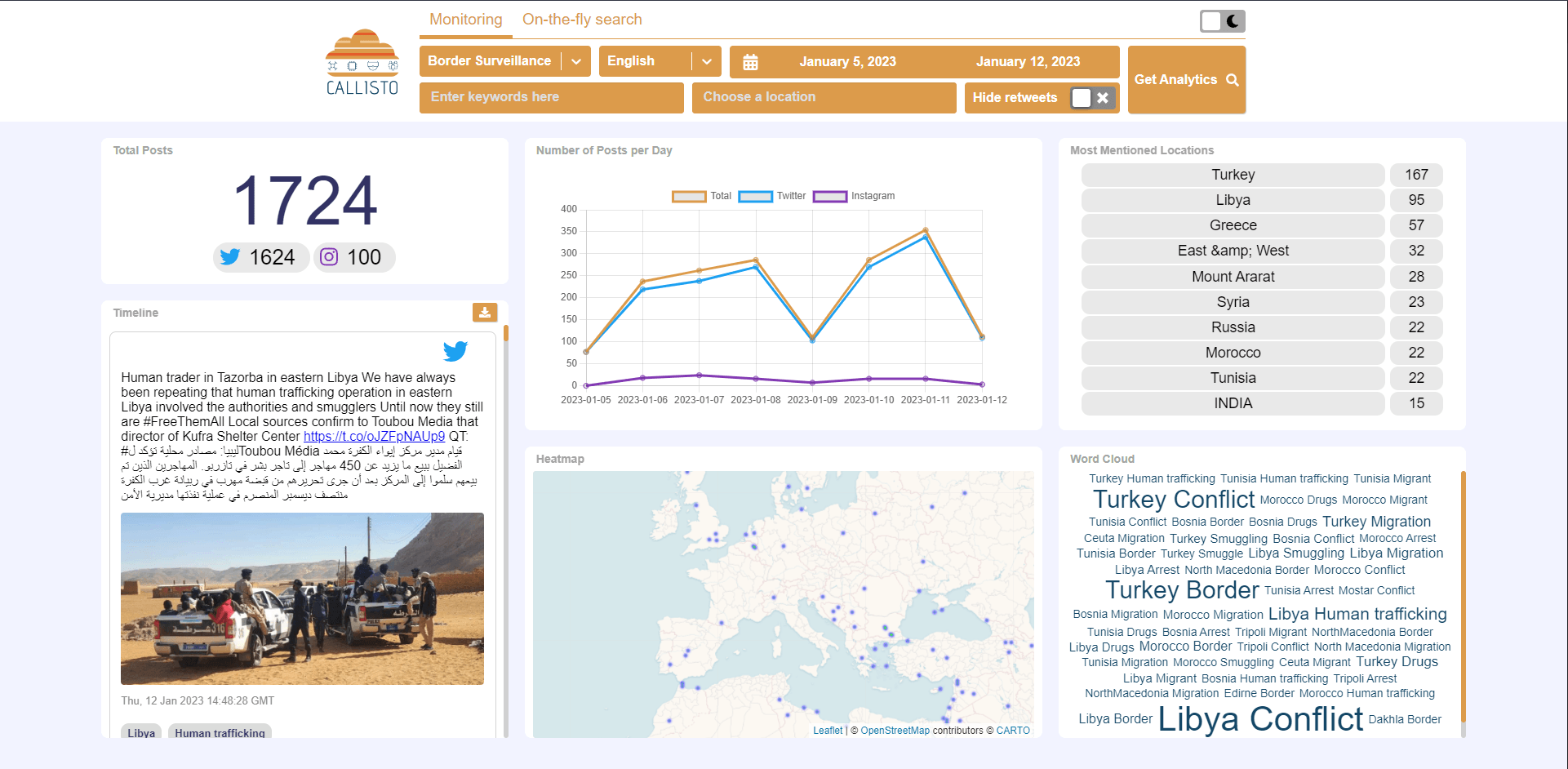Switch to On-the-fly search tab

coord(582,20)
